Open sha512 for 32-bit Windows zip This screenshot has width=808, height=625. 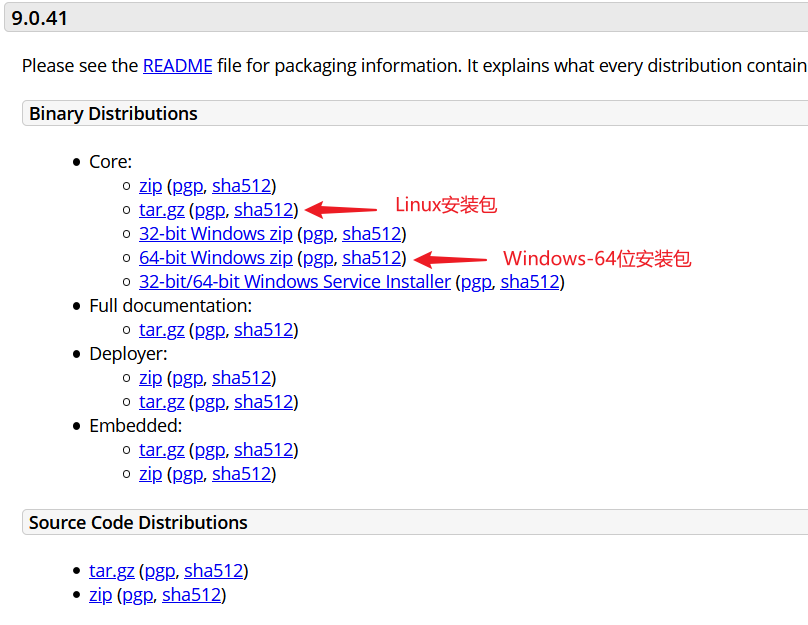coord(371,234)
